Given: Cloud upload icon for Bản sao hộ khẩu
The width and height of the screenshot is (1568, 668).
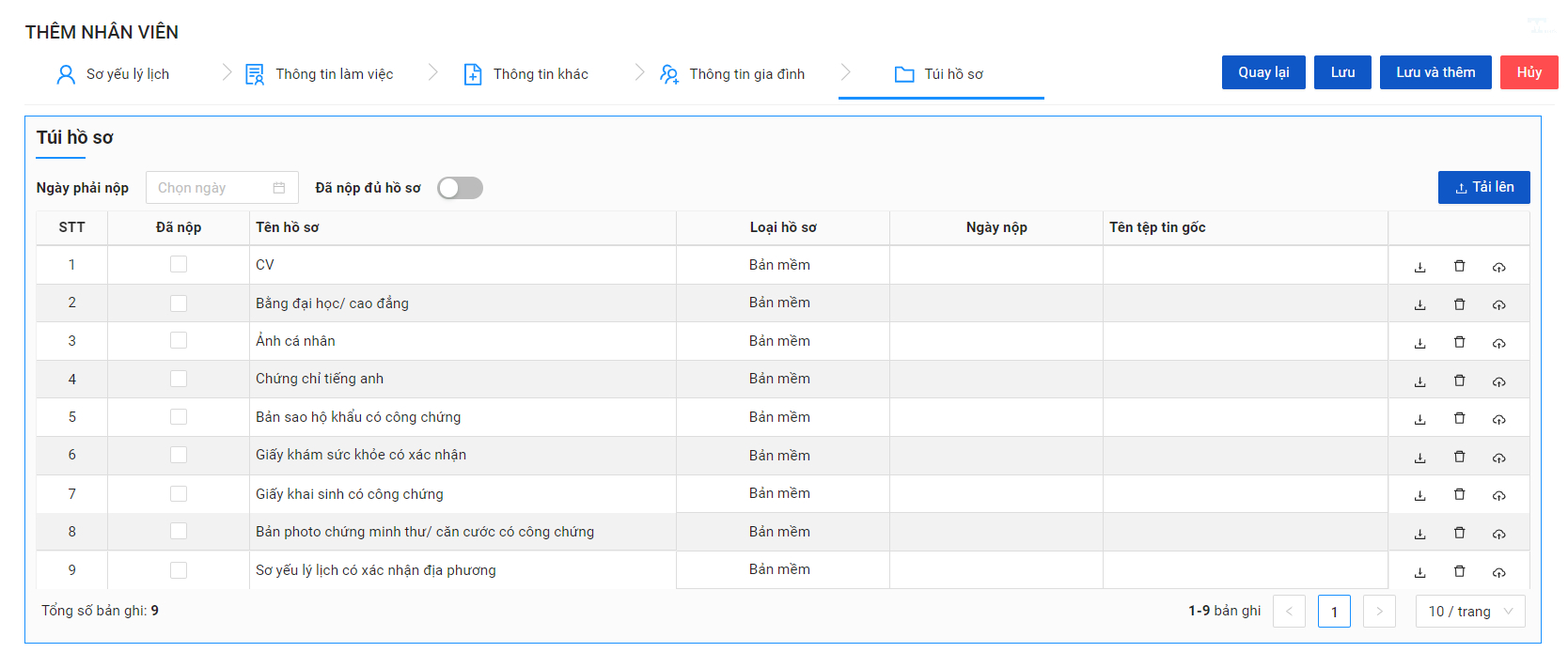Looking at the screenshot, I should 1498,419.
